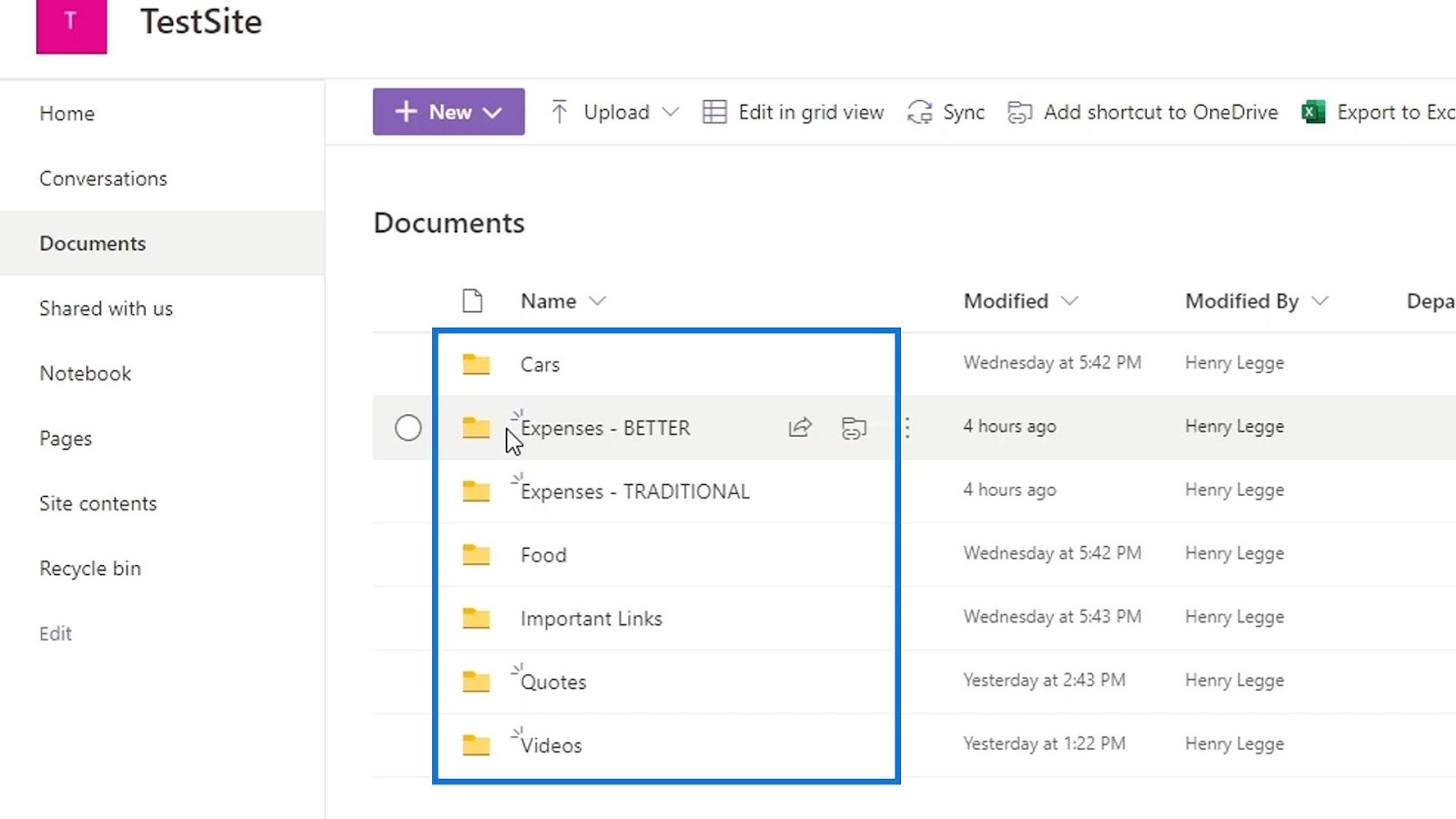Select Documents in the side navigation
The width and height of the screenshot is (1456, 819).
click(93, 244)
